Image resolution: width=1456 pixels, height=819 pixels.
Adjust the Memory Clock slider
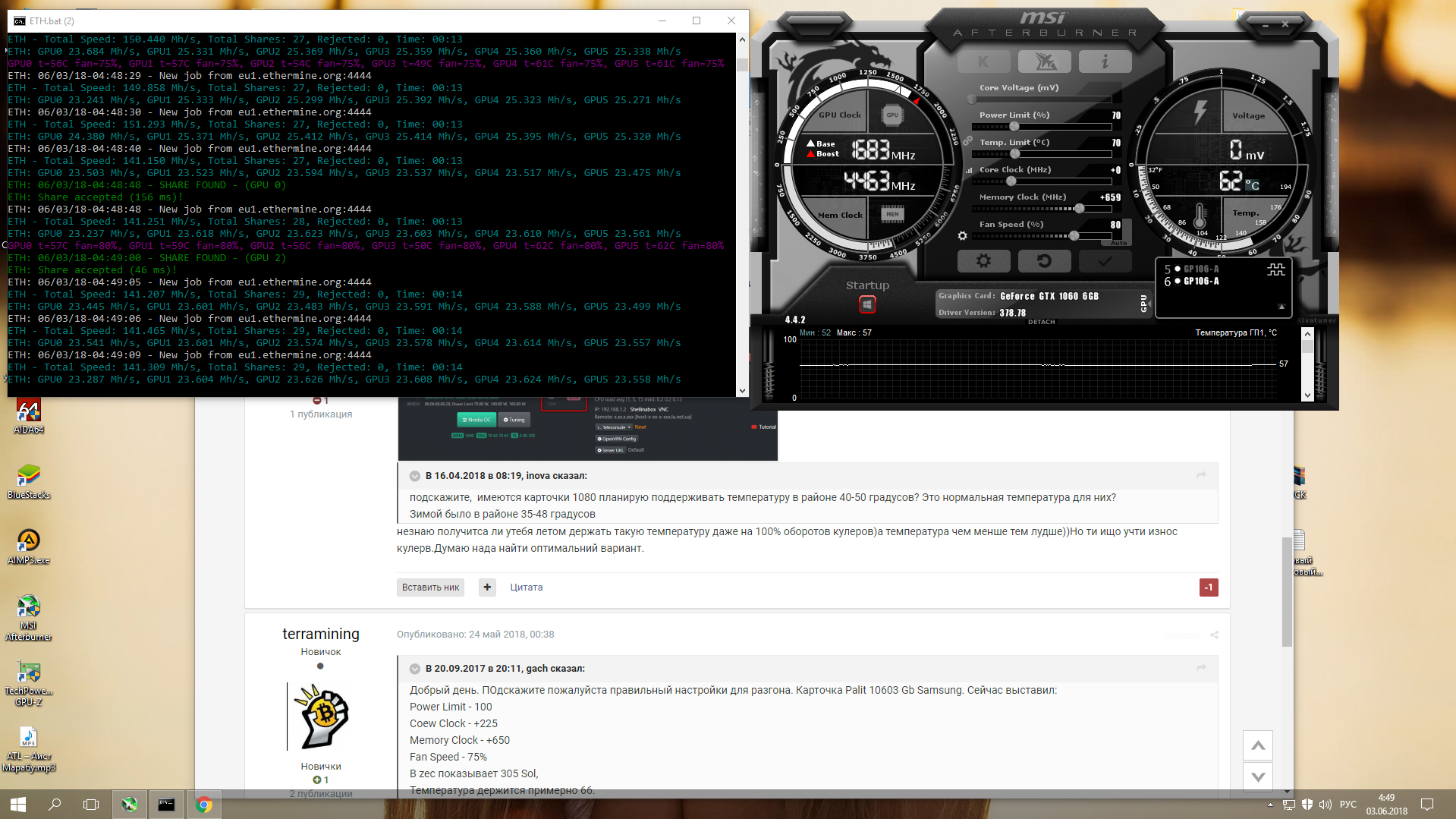coord(1079,209)
